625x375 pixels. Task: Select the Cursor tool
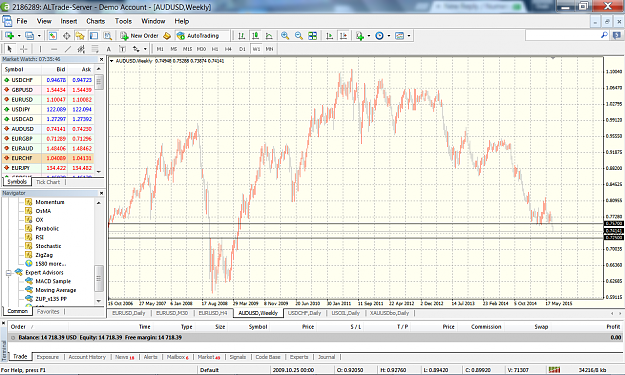(10, 49)
